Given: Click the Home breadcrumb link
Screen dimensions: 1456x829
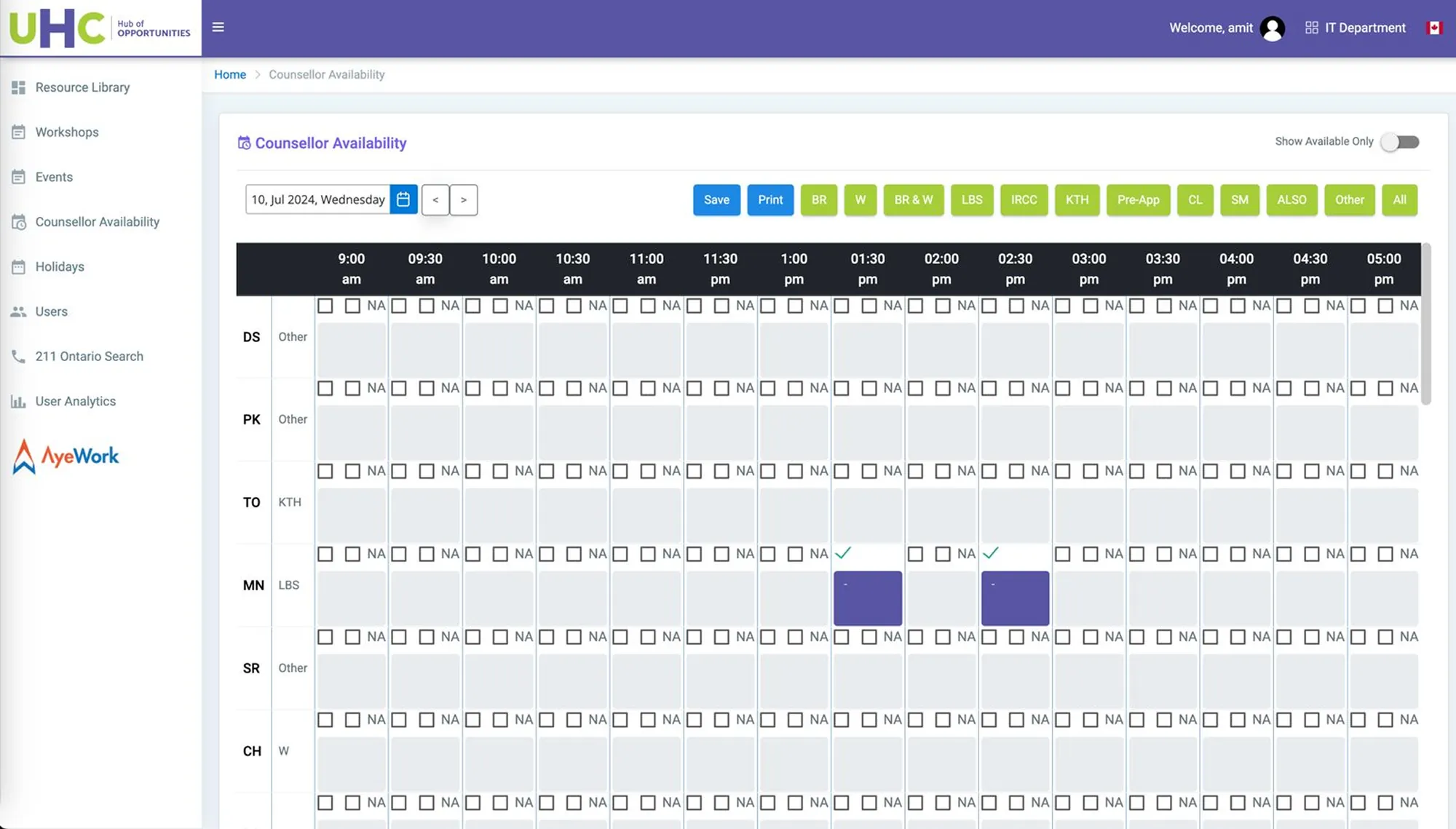Looking at the screenshot, I should pyautogui.click(x=230, y=74).
